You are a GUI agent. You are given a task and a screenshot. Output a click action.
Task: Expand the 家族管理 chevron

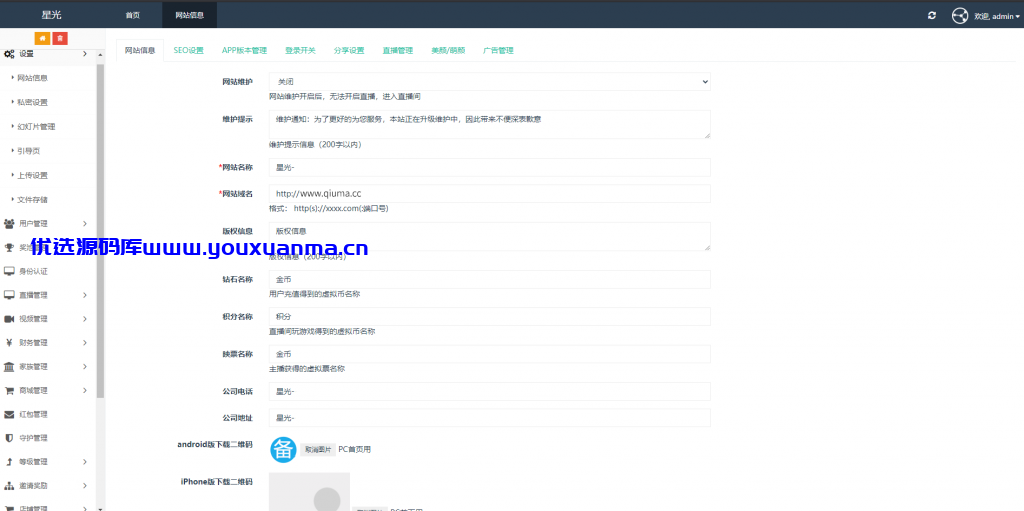click(85, 367)
